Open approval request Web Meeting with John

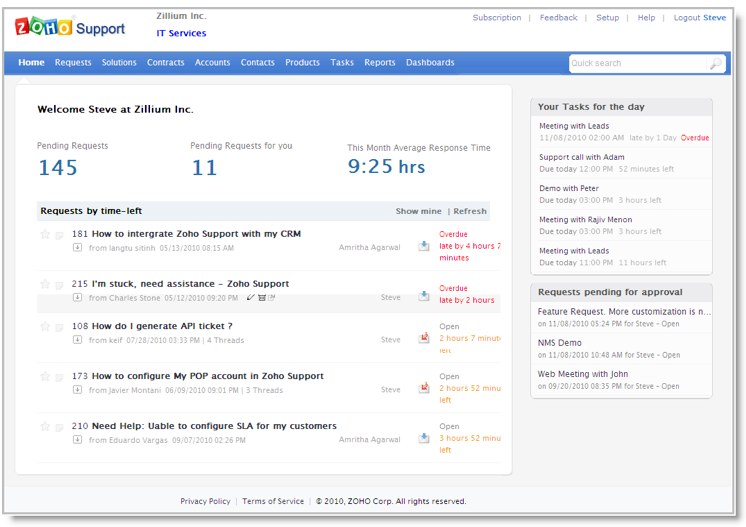[583, 374]
